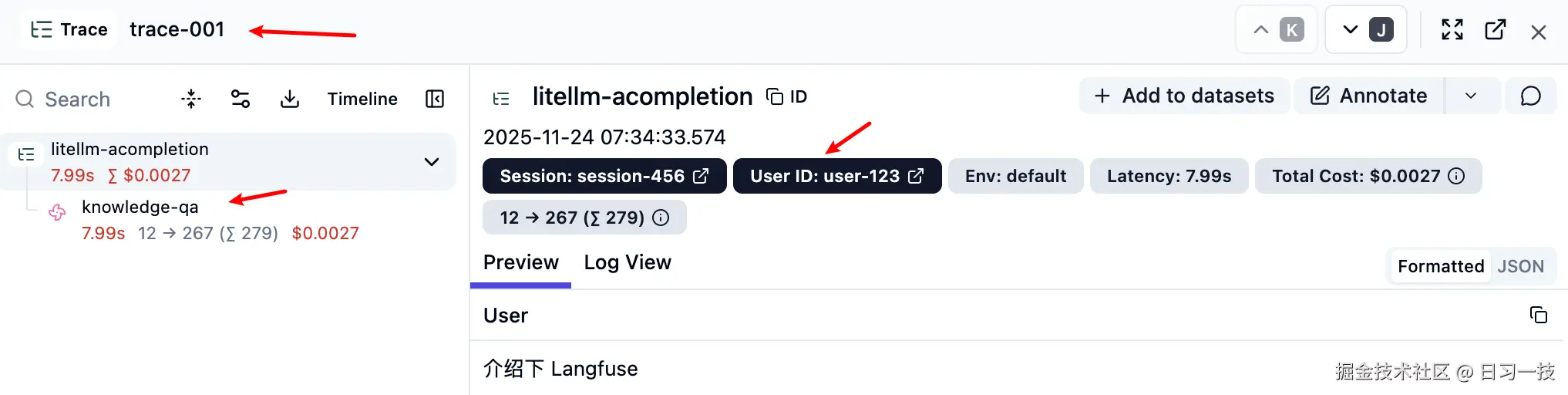The width and height of the screenshot is (1568, 395).
Task: Toggle the Timeline view
Action: click(362, 99)
